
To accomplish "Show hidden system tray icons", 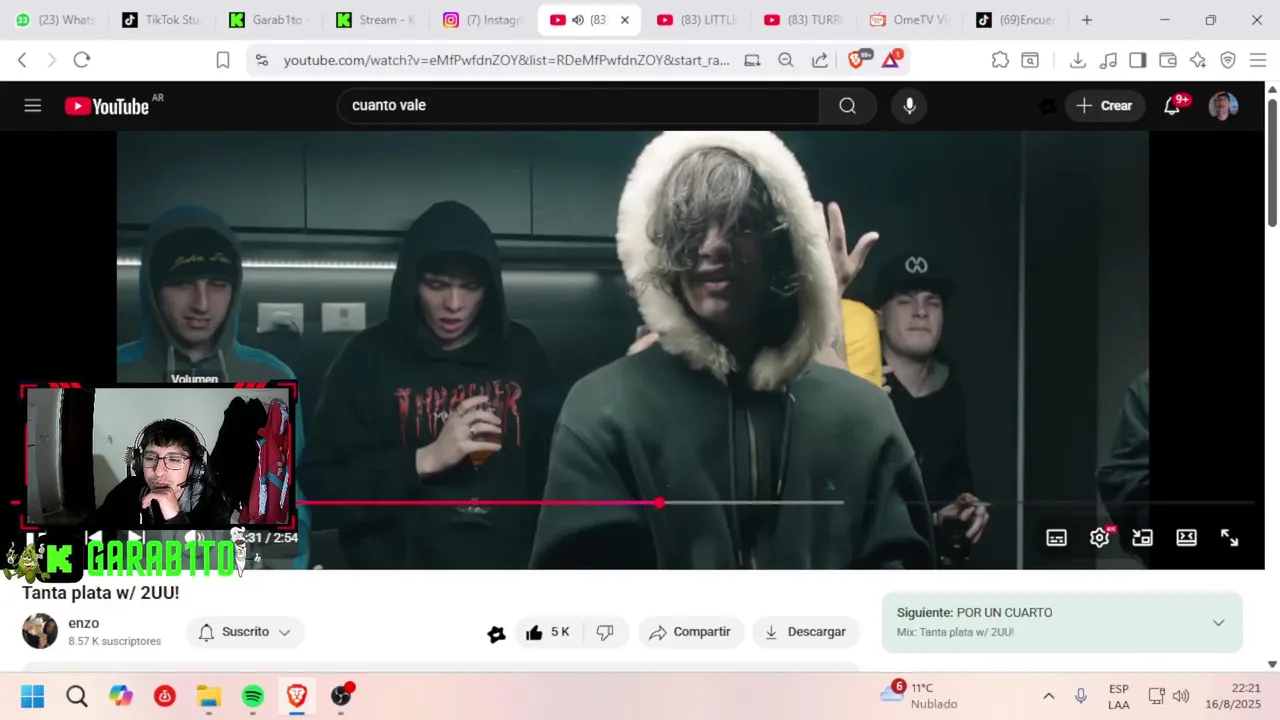I will (x=1048, y=696).
